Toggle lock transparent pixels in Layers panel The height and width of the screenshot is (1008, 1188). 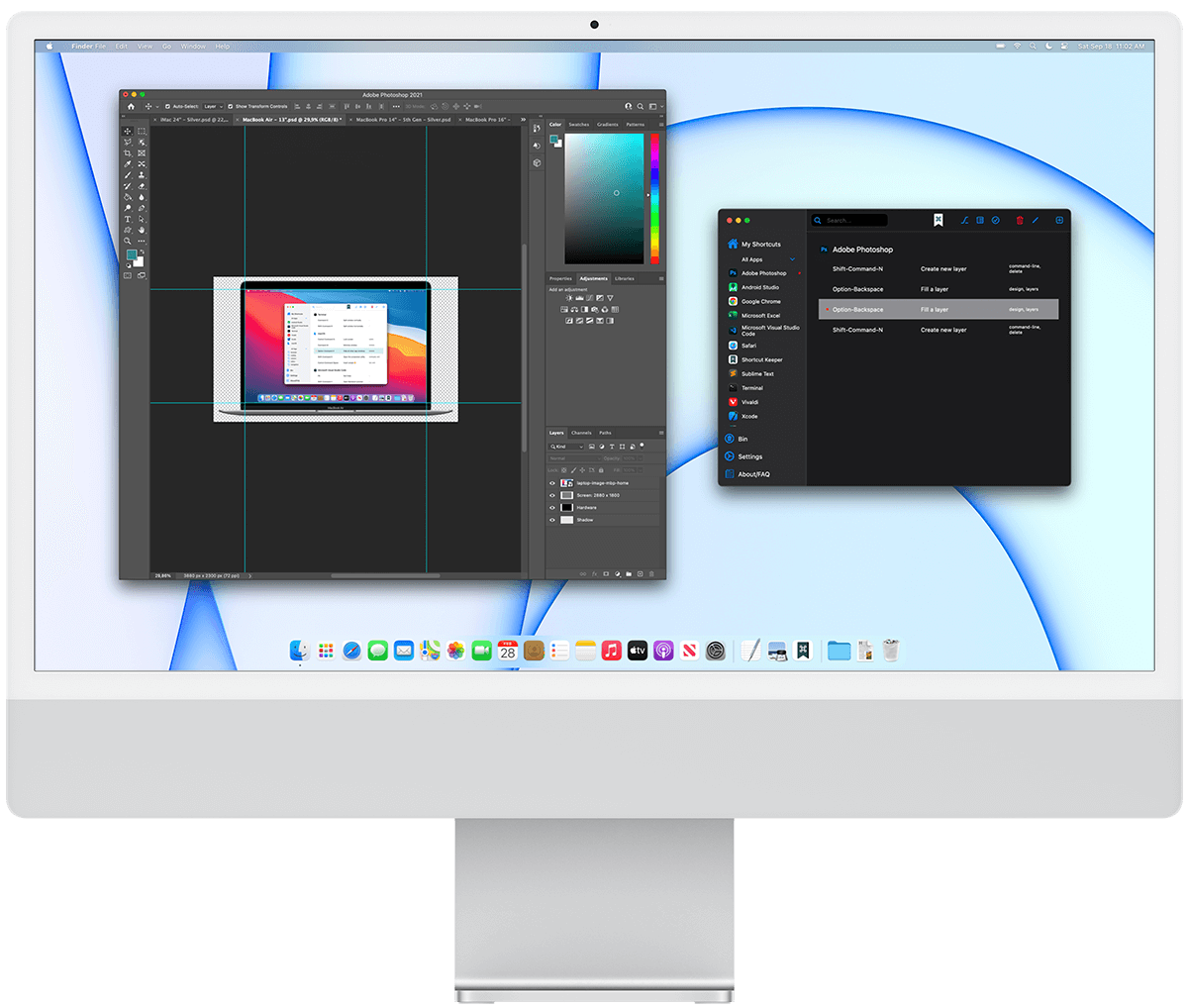564,470
